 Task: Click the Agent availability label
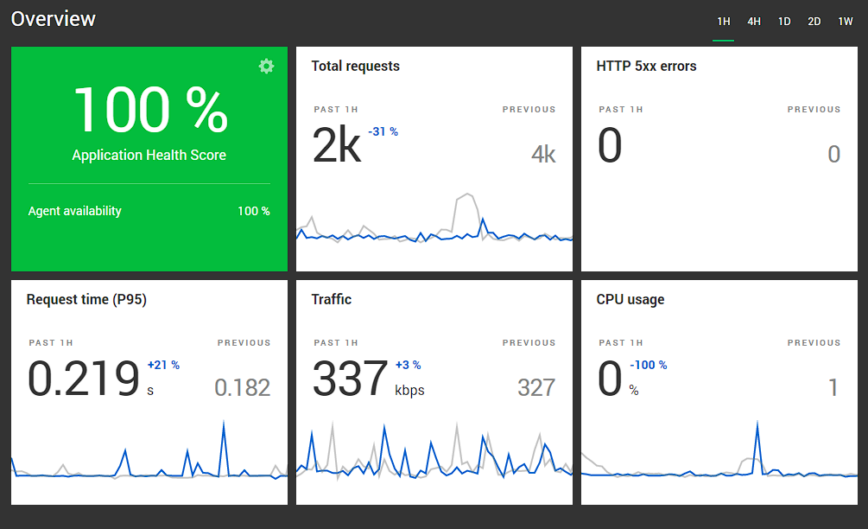(x=75, y=211)
